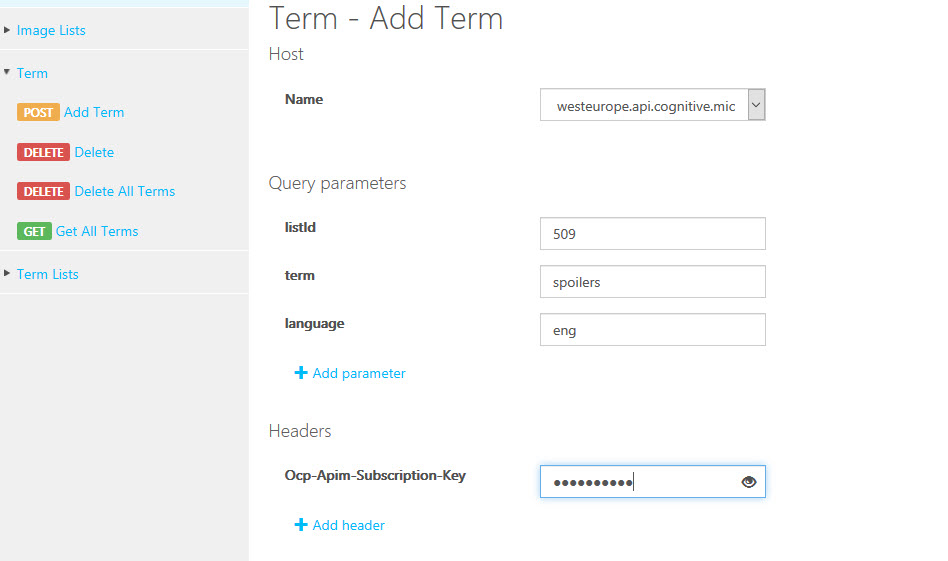The height and width of the screenshot is (561, 948).
Task: Open the host Name dropdown arrow
Action: coord(756,105)
